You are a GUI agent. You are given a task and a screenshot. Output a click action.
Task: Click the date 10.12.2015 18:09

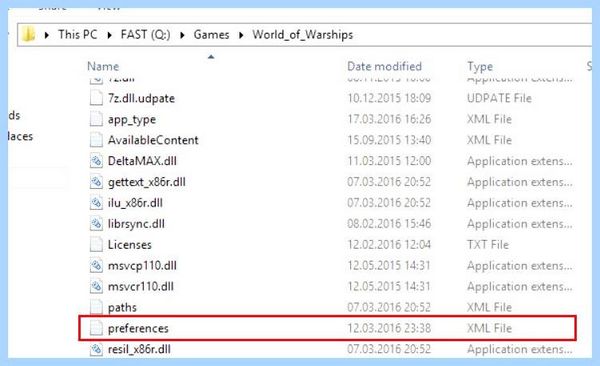389,98
